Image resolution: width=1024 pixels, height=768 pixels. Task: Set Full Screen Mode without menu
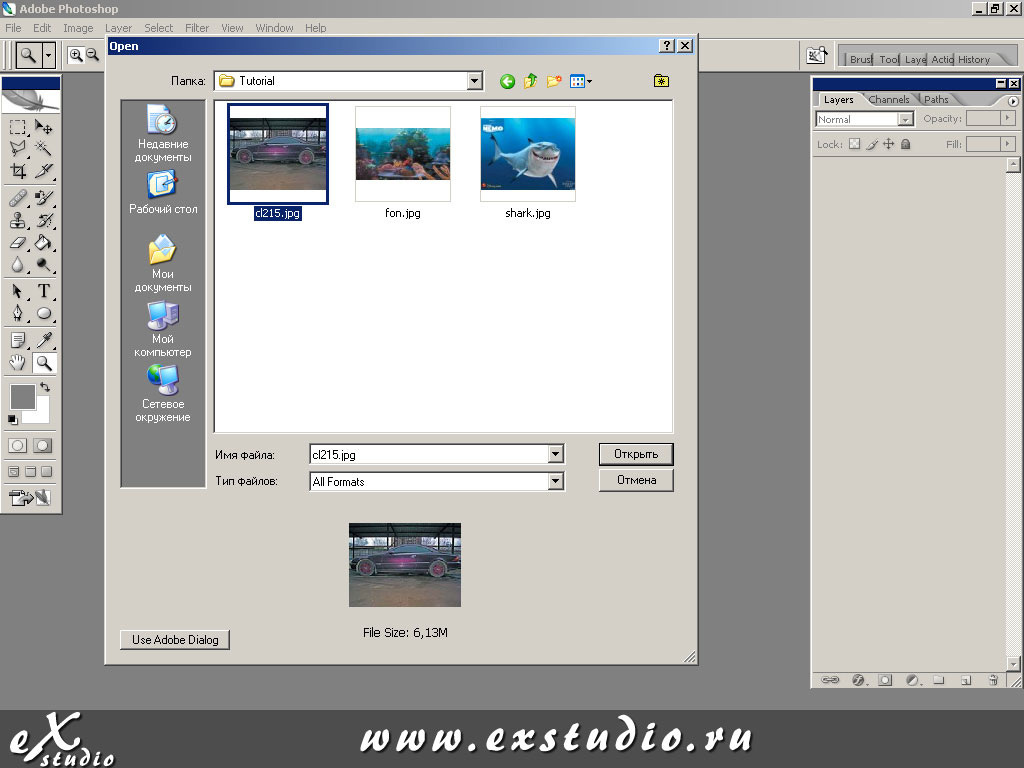point(46,472)
